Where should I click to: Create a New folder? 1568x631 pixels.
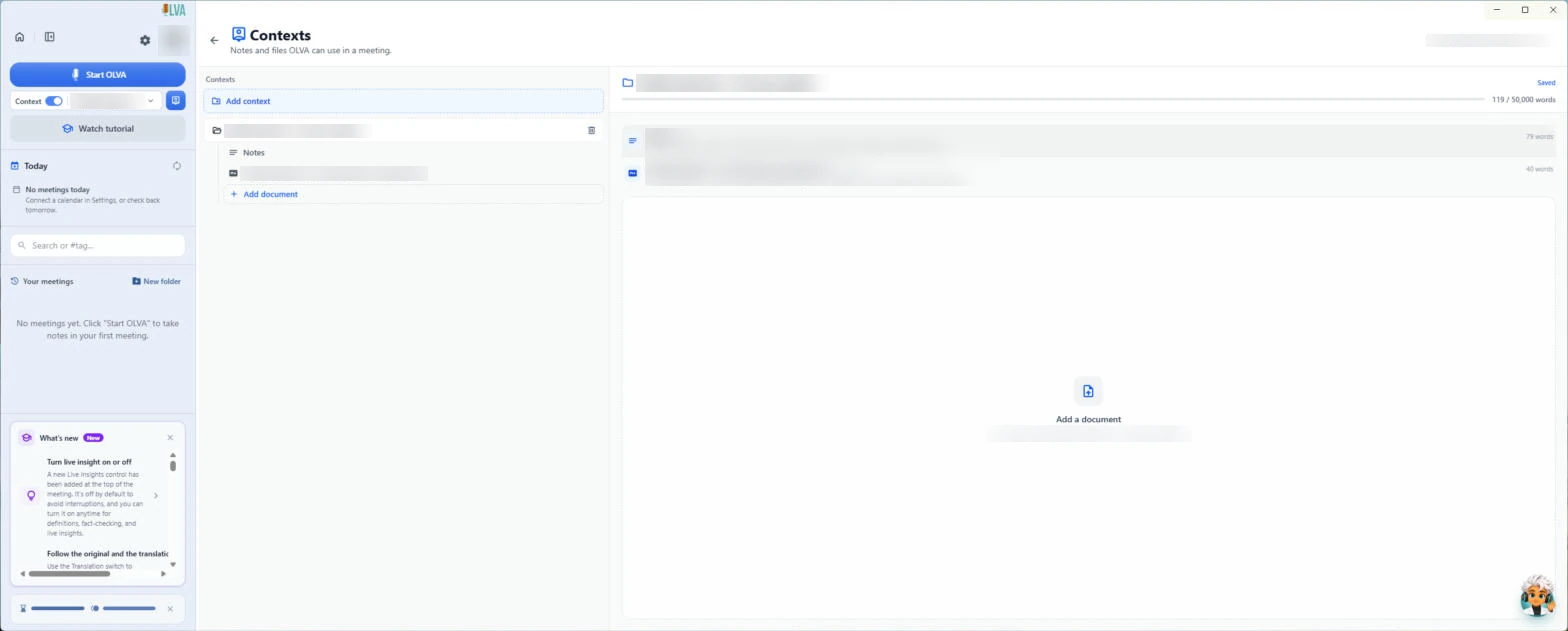point(156,281)
